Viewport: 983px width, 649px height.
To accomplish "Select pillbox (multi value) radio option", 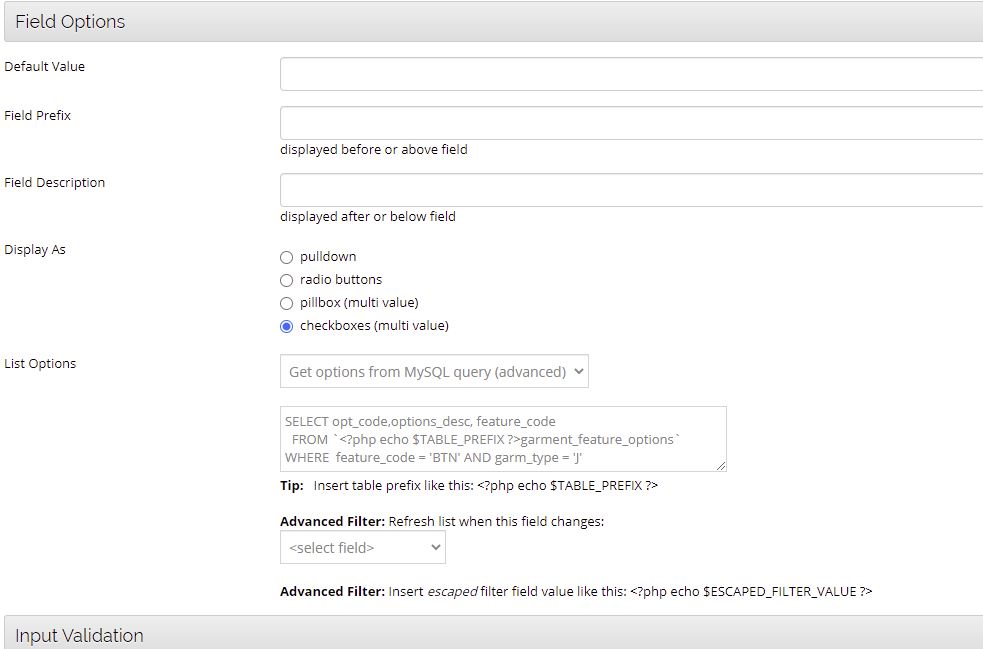I will point(287,303).
